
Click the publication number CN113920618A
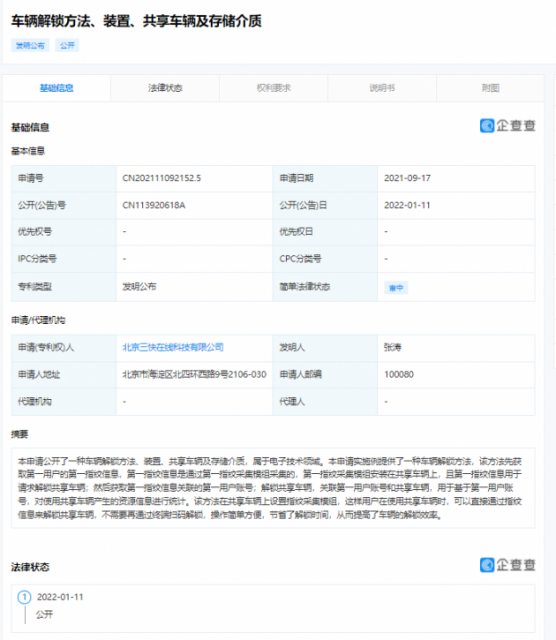click(154, 205)
